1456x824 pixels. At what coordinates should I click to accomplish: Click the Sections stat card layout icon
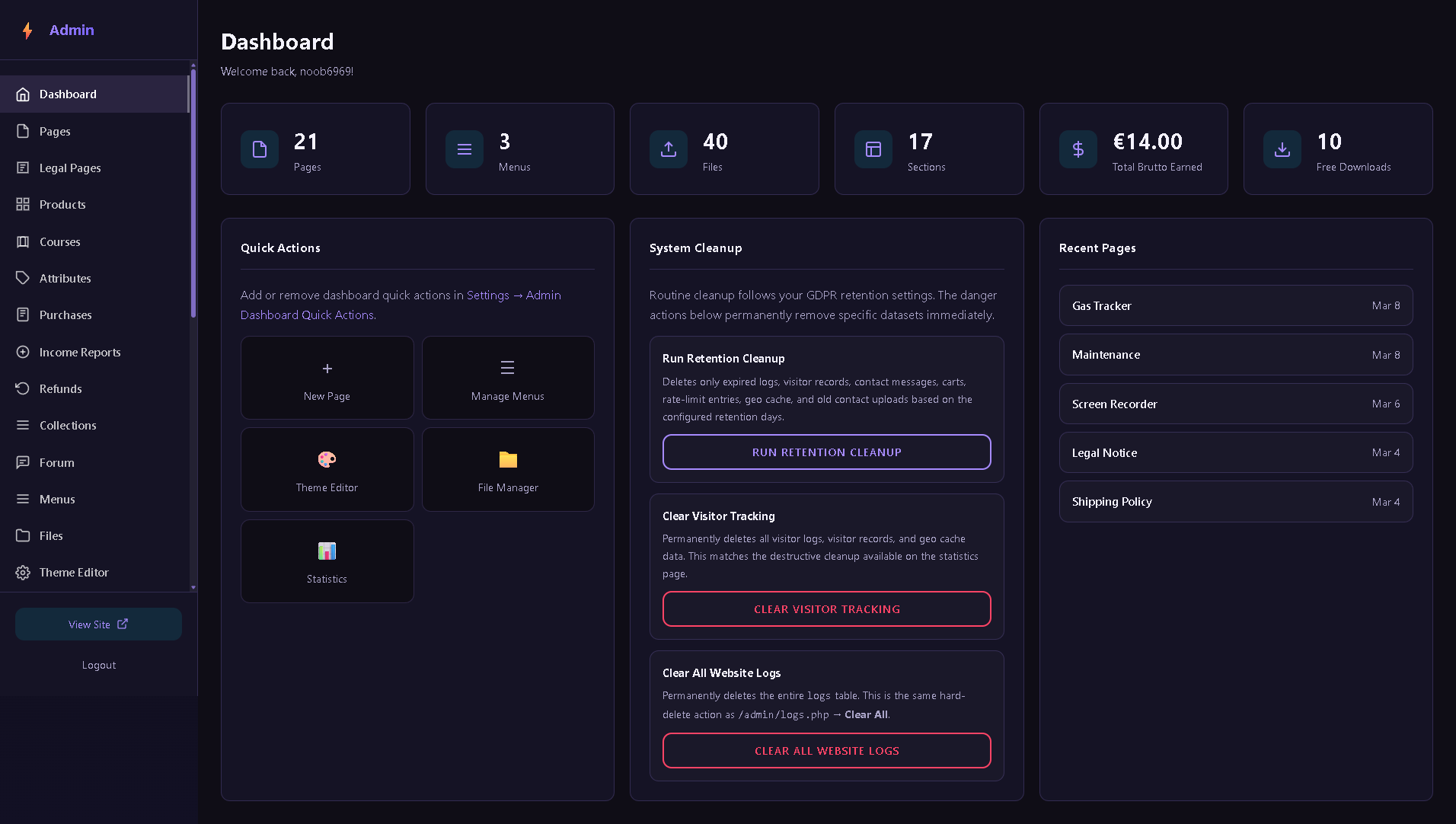pos(873,149)
